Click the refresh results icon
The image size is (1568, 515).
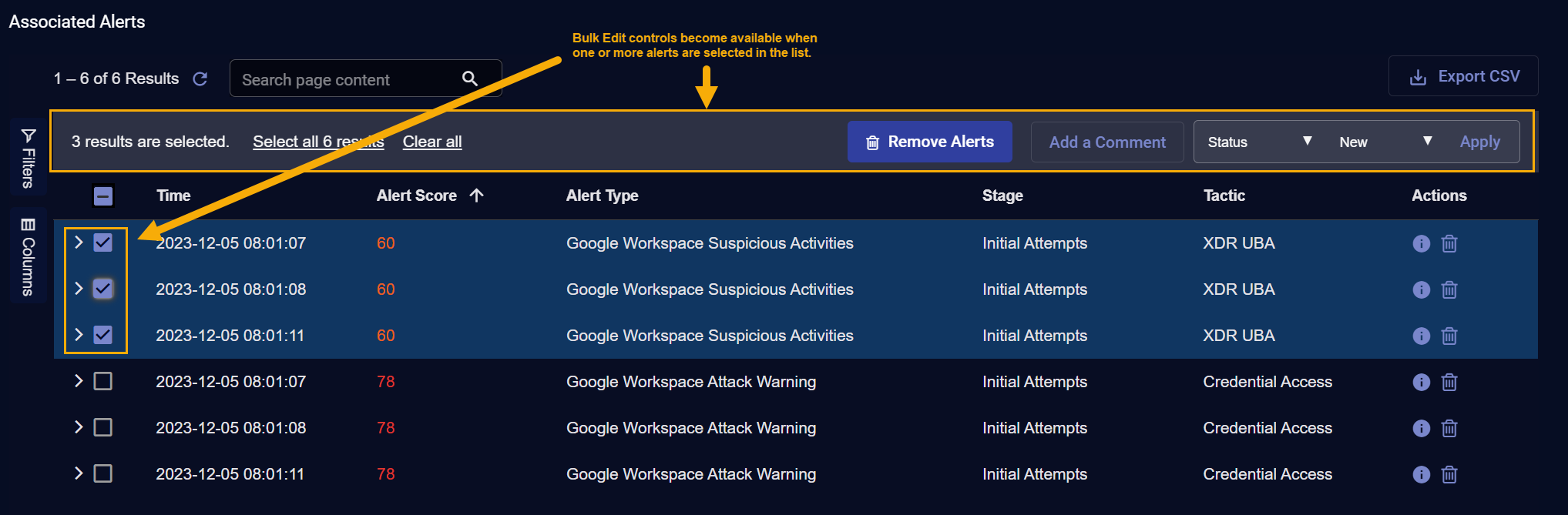[x=200, y=79]
